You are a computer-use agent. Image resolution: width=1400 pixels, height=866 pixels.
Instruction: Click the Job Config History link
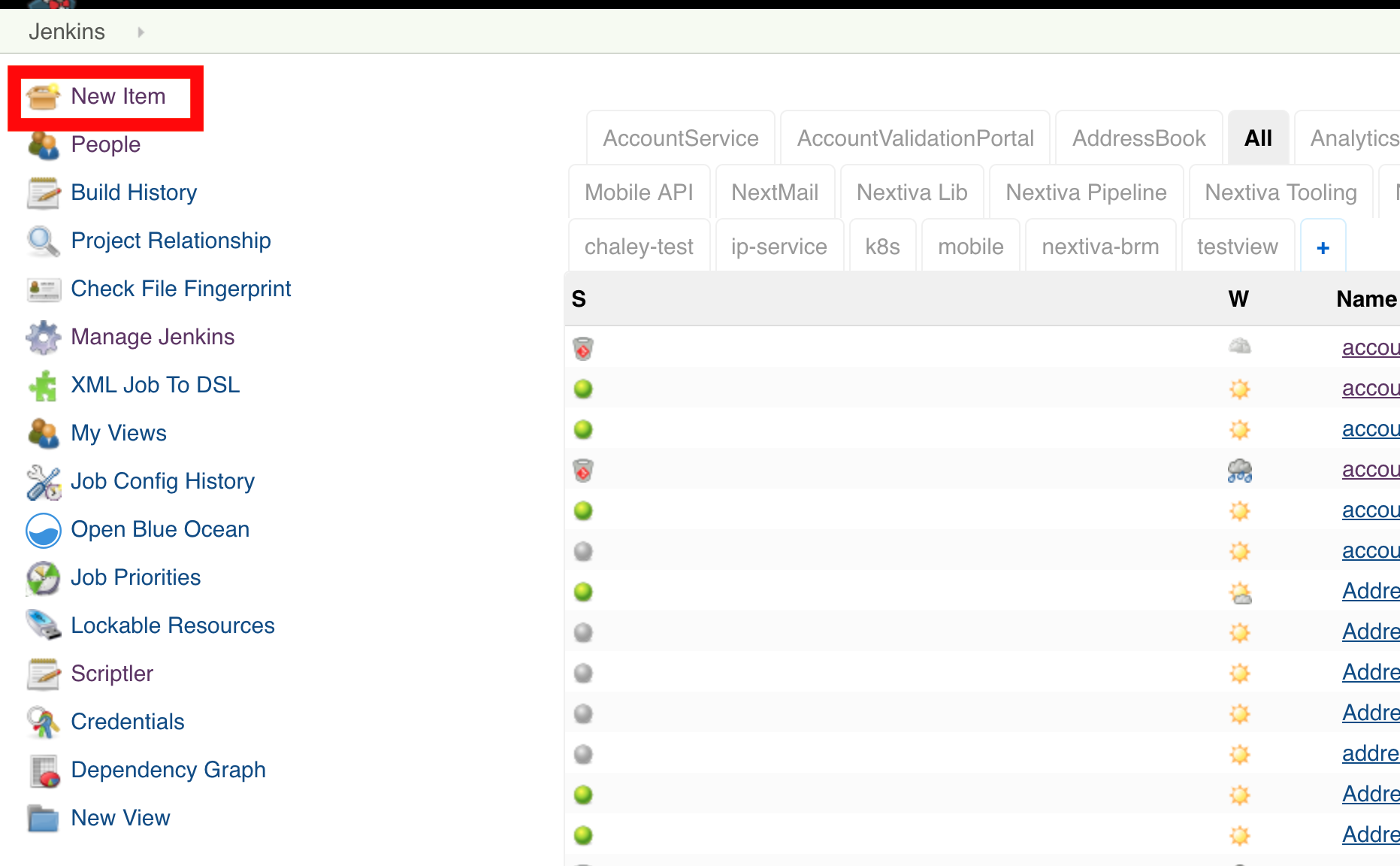[x=162, y=481]
